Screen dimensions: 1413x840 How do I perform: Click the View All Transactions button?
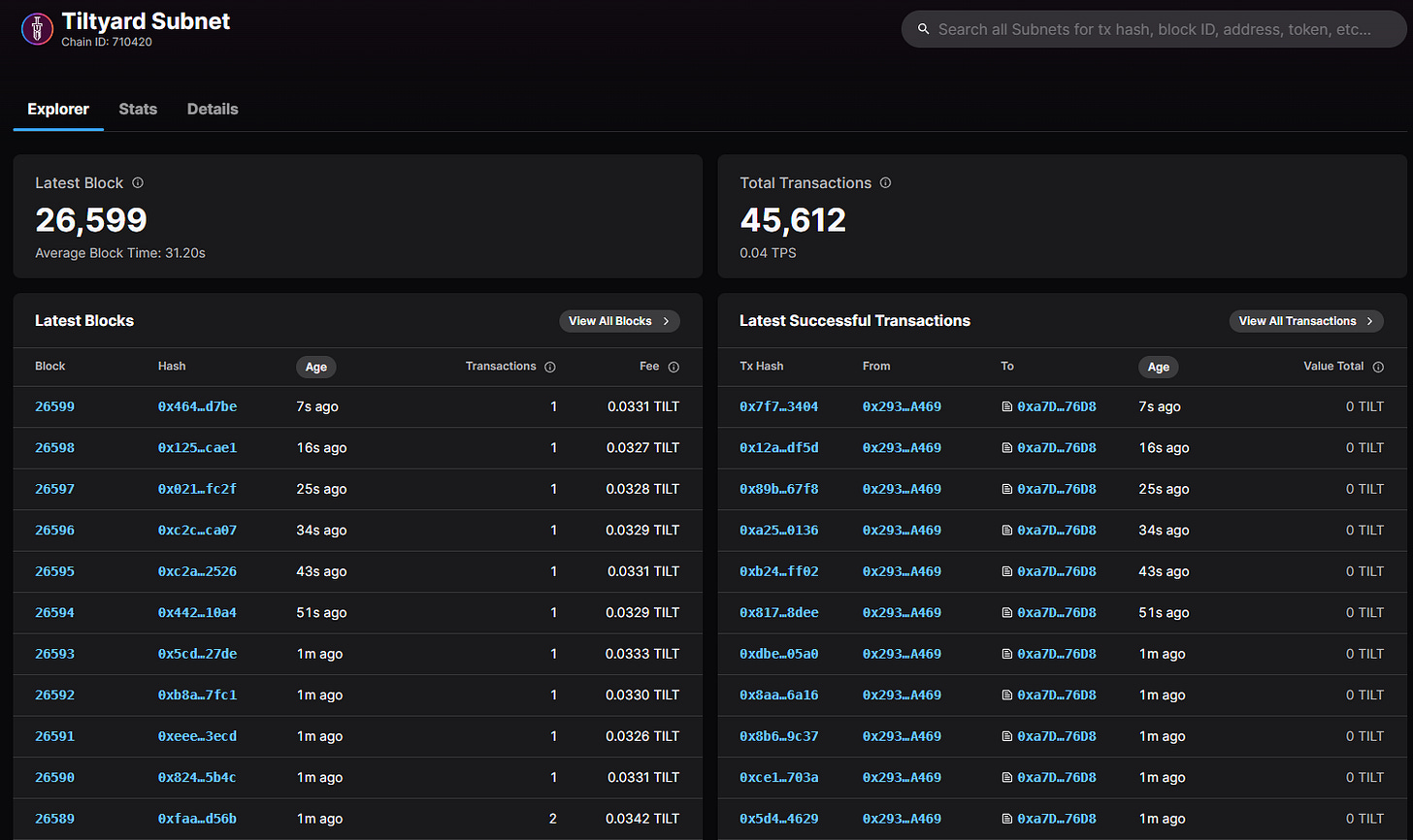point(1306,321)
